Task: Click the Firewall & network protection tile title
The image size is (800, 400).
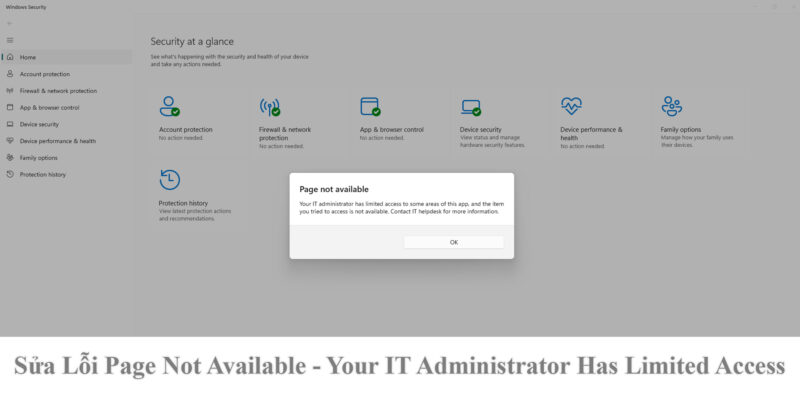Action: 285,134
